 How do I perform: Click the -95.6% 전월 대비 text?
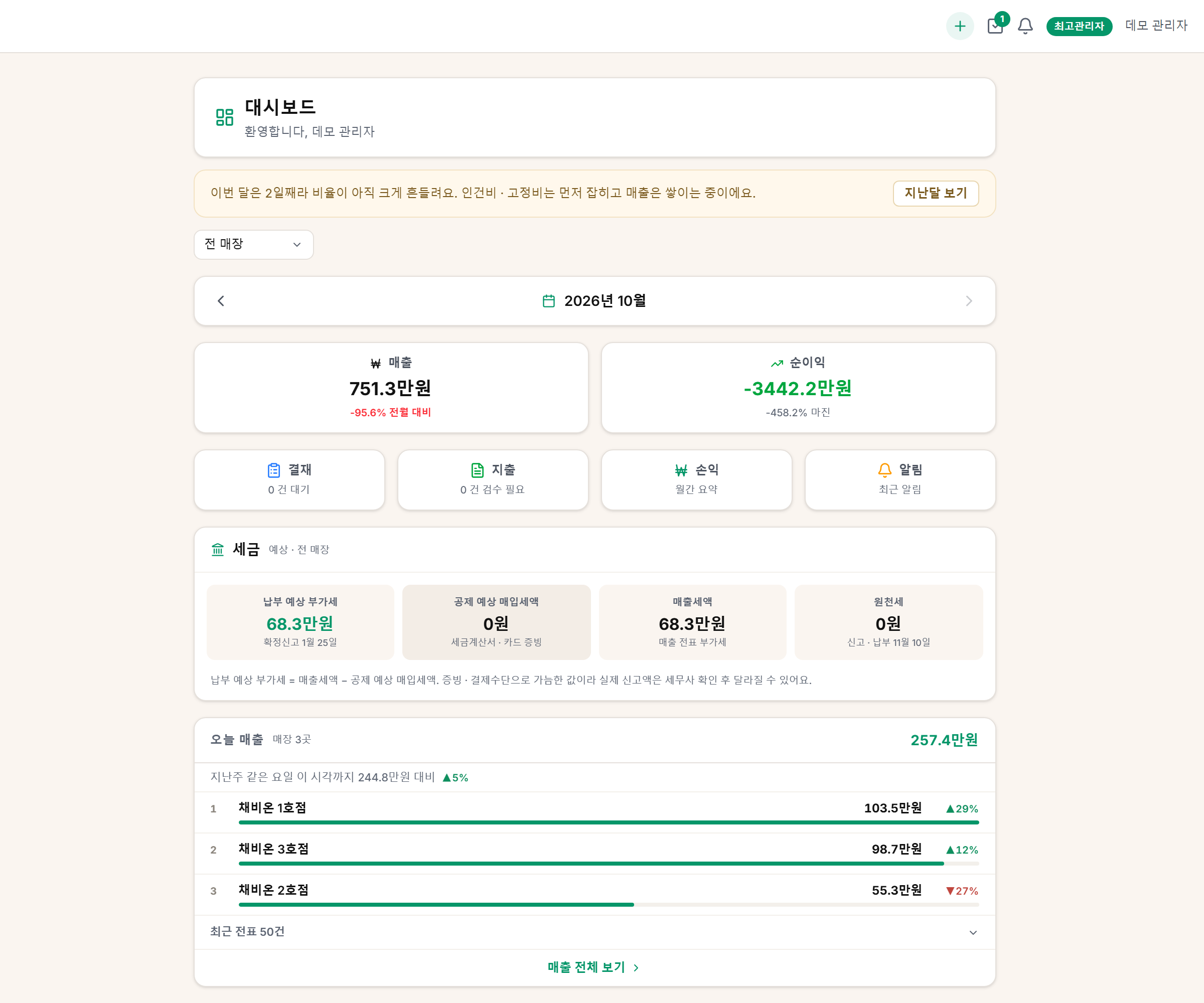[390, 413]
